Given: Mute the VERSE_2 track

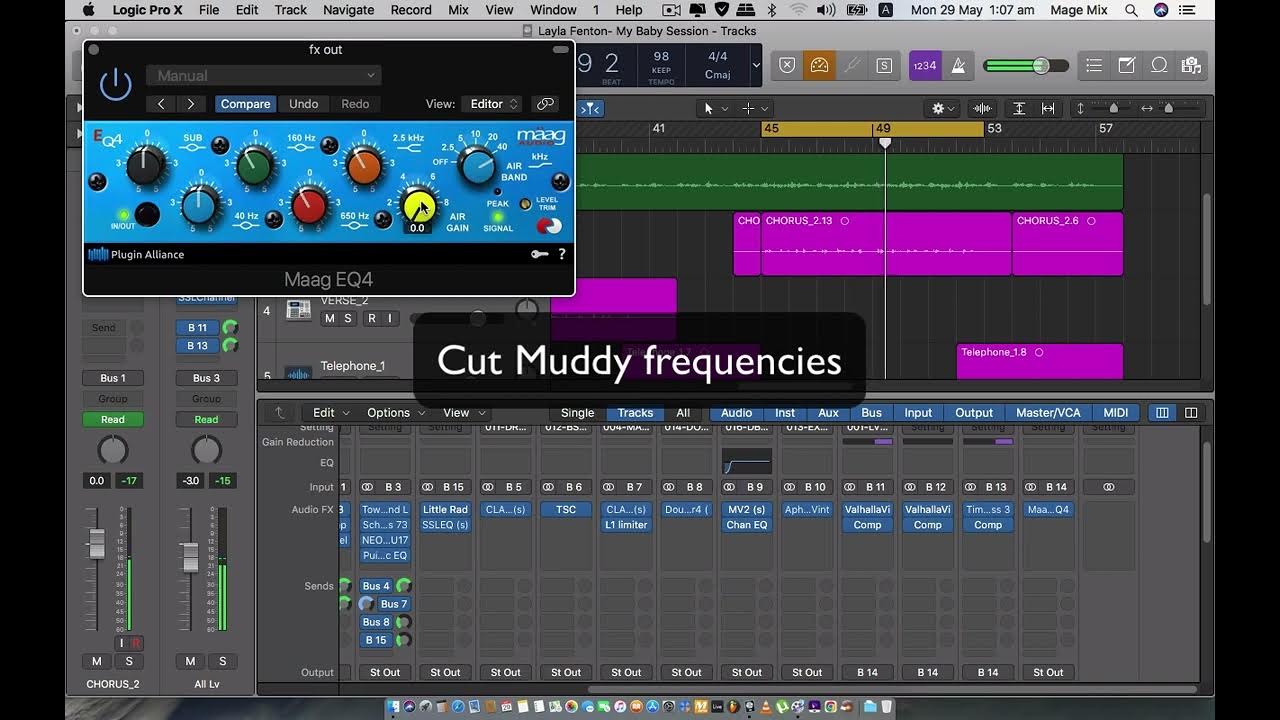Looking at the screenshot, I should point(329,318).
